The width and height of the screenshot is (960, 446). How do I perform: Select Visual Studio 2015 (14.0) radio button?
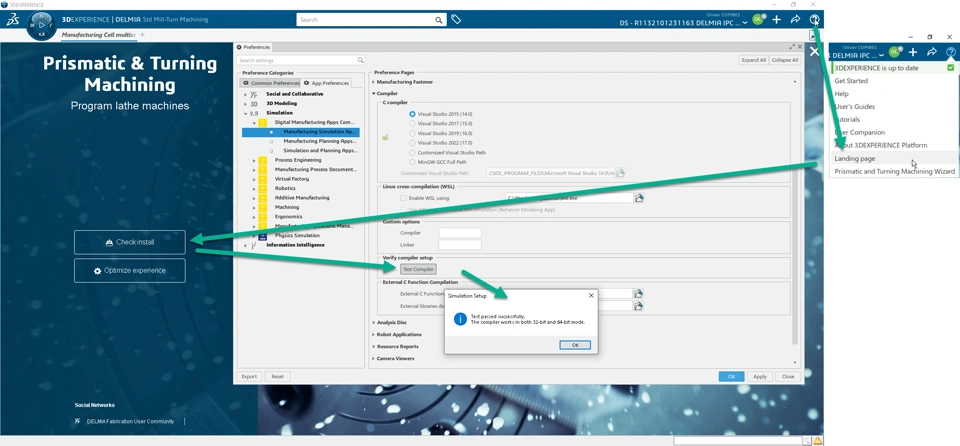coord(412,114)
